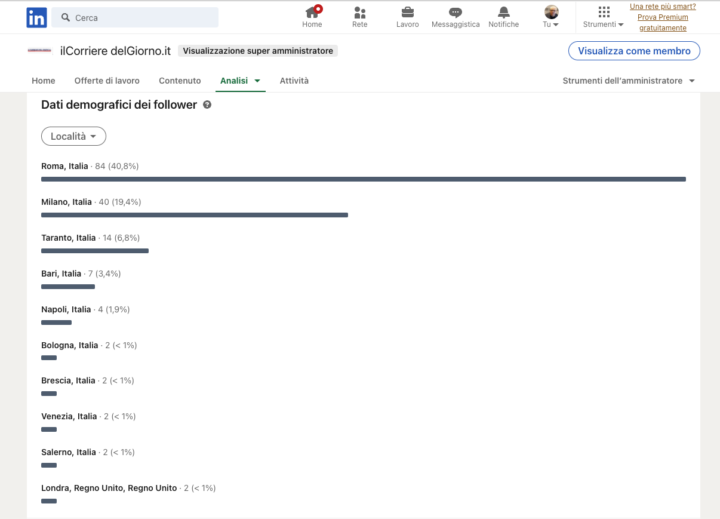Select the Attività tab
The image size is (720, 519).
click(x=294, y=81)
